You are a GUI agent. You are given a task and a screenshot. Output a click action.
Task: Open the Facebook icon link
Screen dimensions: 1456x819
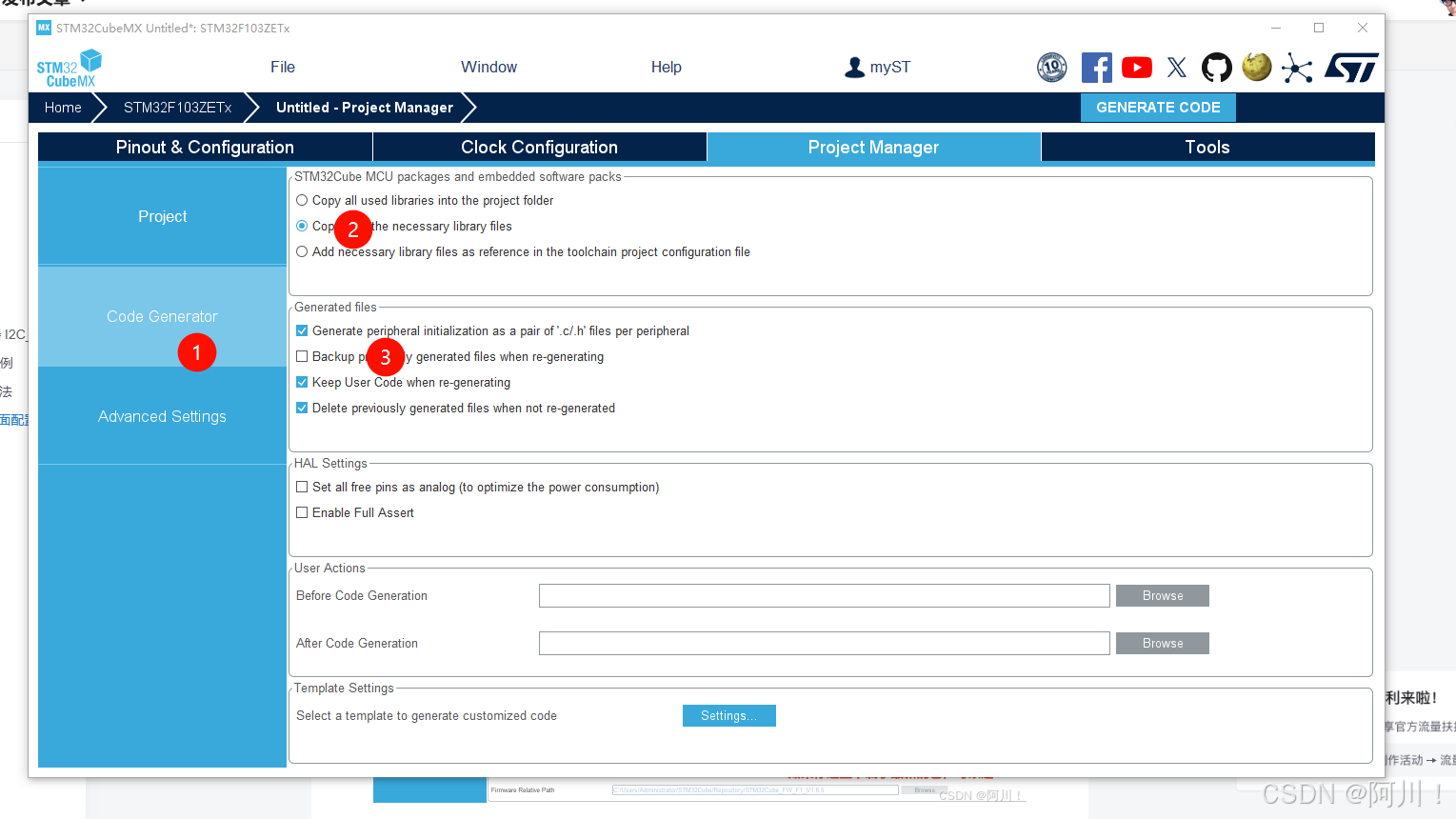pos(1097,68)
